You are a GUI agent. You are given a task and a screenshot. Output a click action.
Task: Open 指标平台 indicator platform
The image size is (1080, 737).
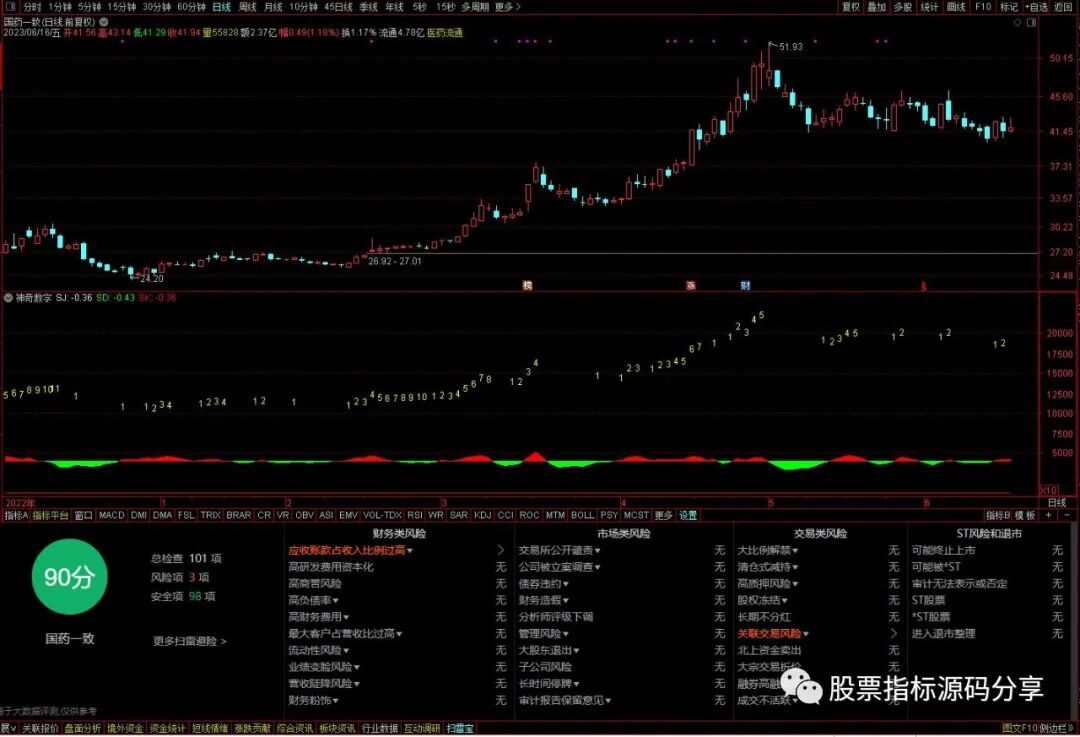(51, 515)
